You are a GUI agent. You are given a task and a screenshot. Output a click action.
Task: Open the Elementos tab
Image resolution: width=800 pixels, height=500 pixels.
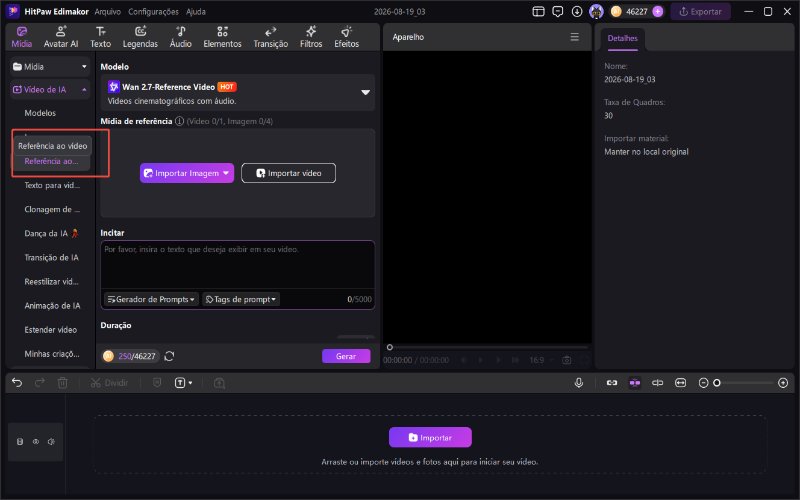[222, 37]
